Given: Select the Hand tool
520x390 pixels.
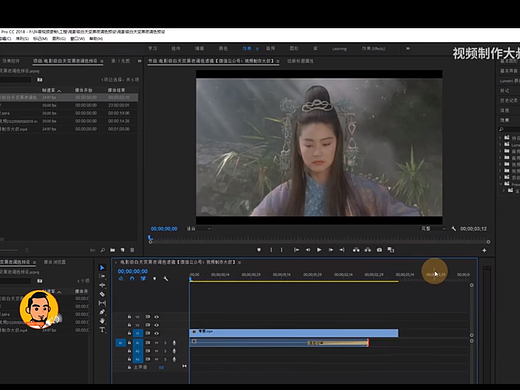Looking at the screenshot, I should tap(102, 321).
